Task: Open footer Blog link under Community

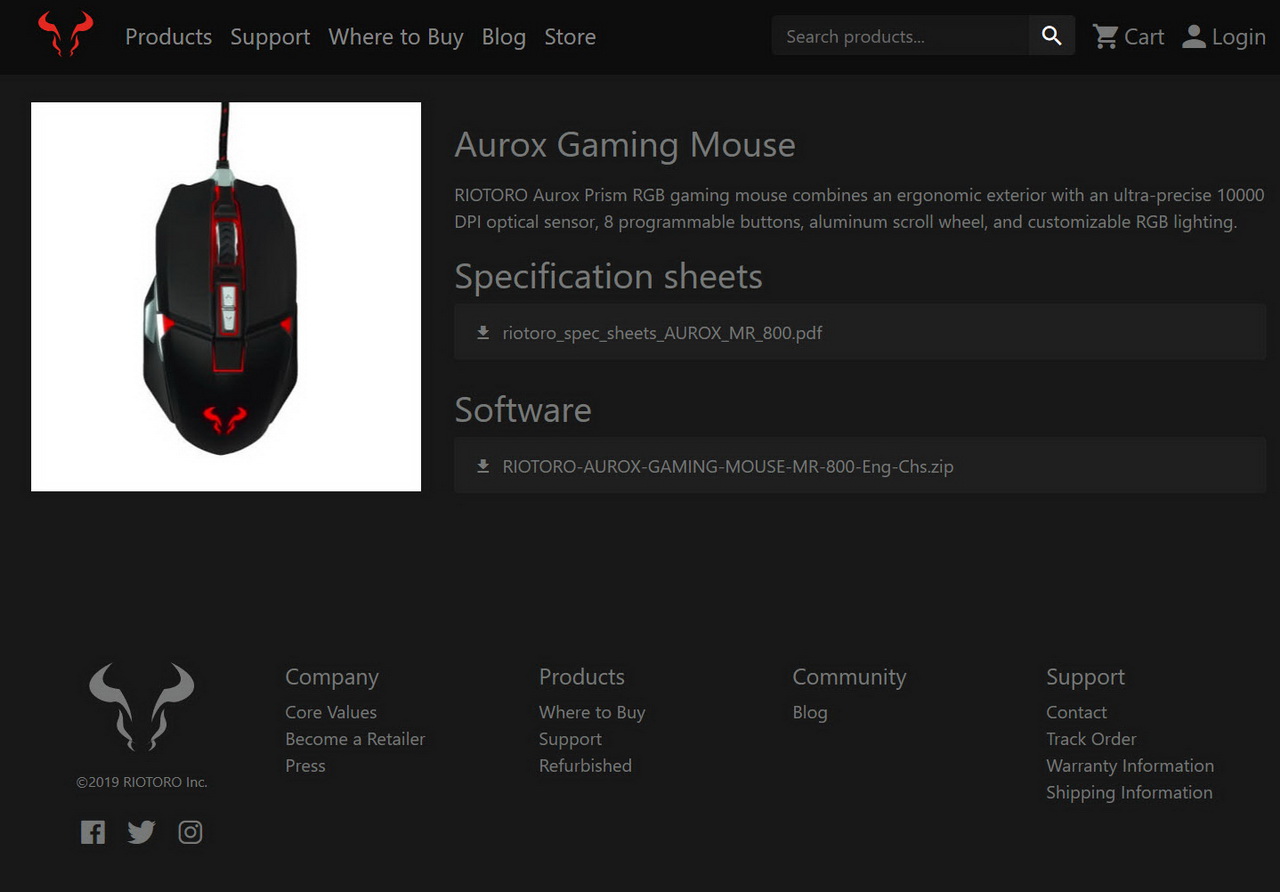Action: point(810,712)
